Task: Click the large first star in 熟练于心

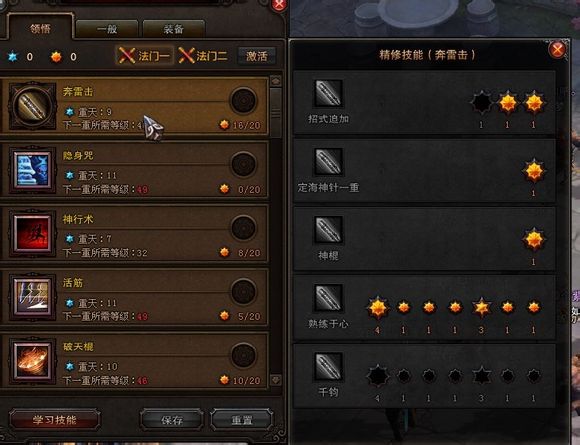Action: click(x=378, y=308)
